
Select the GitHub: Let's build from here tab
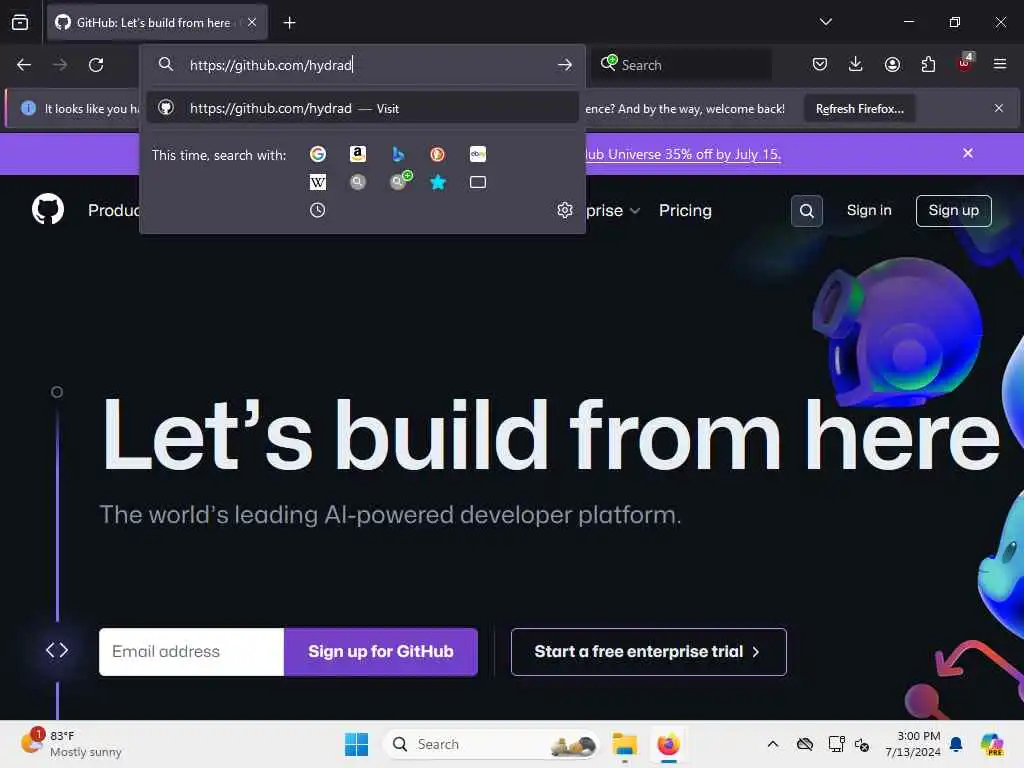[157, 22]
